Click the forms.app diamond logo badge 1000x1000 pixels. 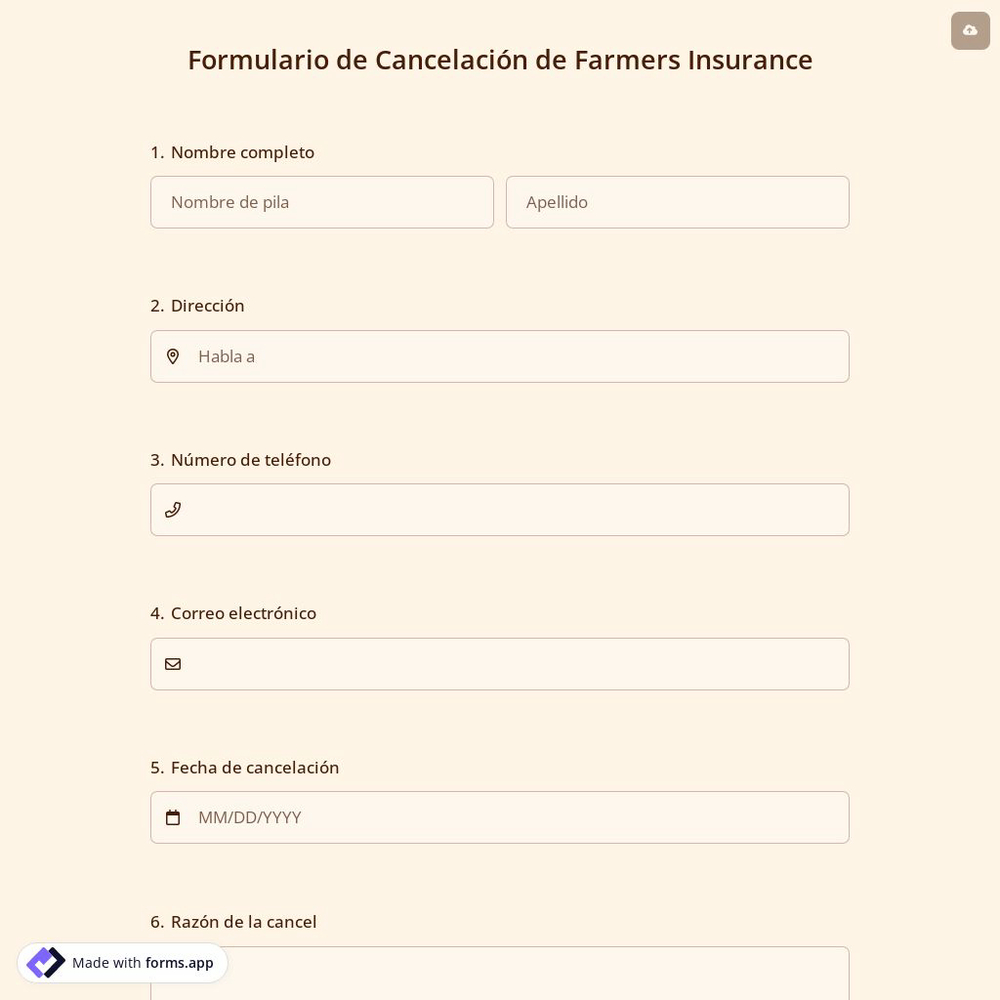(45, 962)
